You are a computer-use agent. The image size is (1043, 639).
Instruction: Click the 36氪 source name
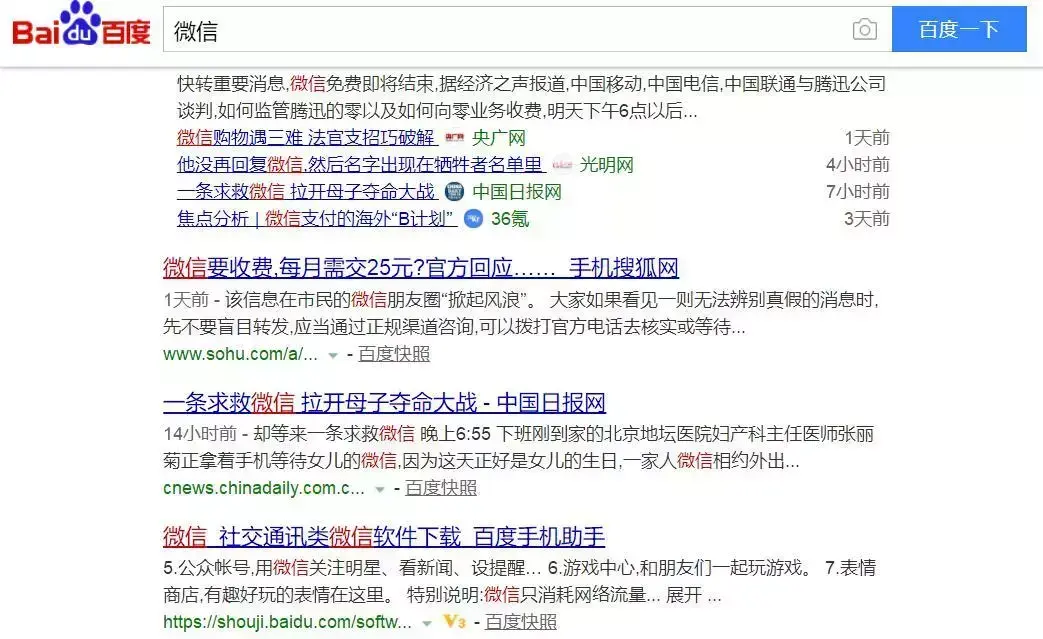click(510, 219)
